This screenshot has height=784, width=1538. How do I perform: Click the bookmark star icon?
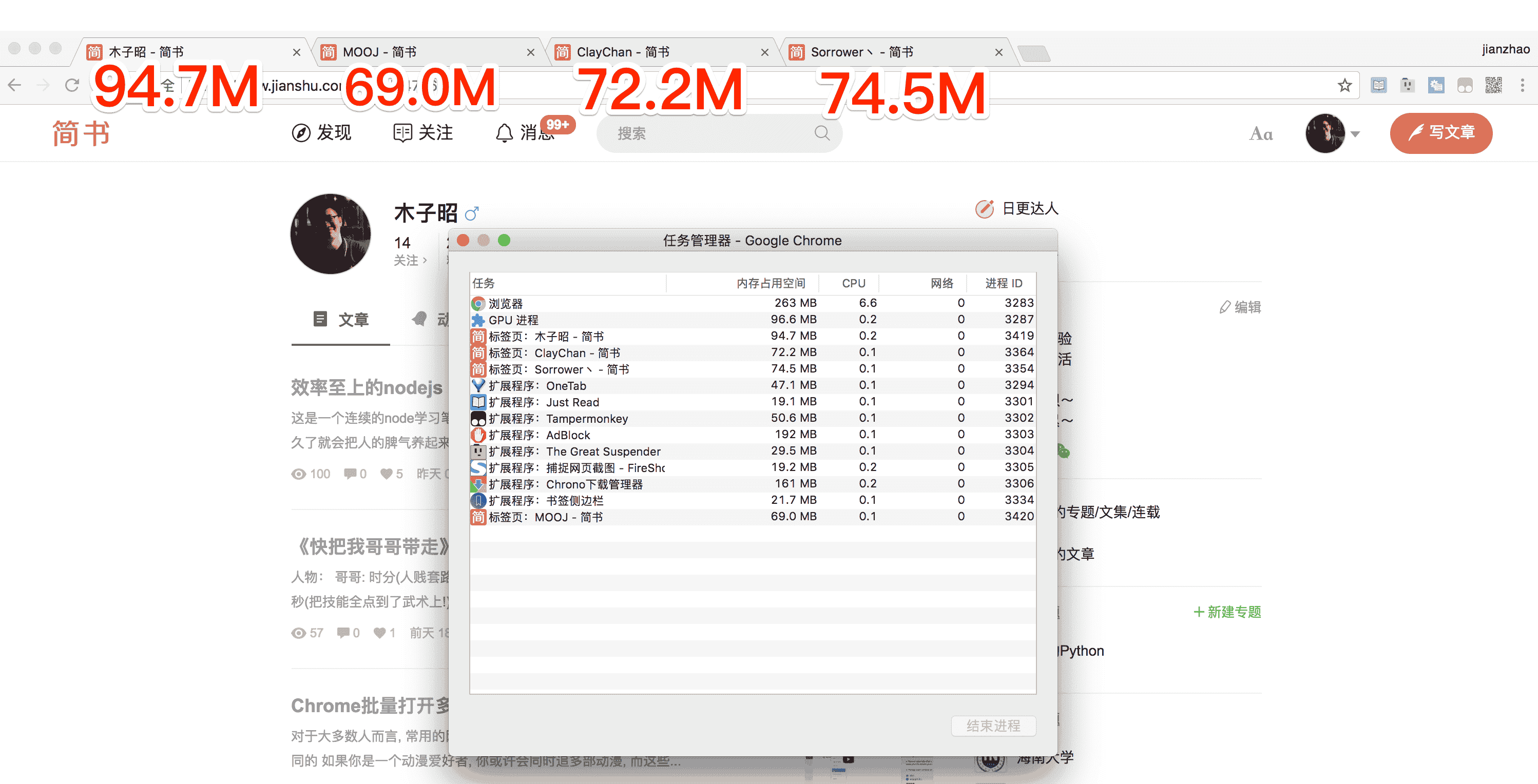click(x=1344, y=85)
